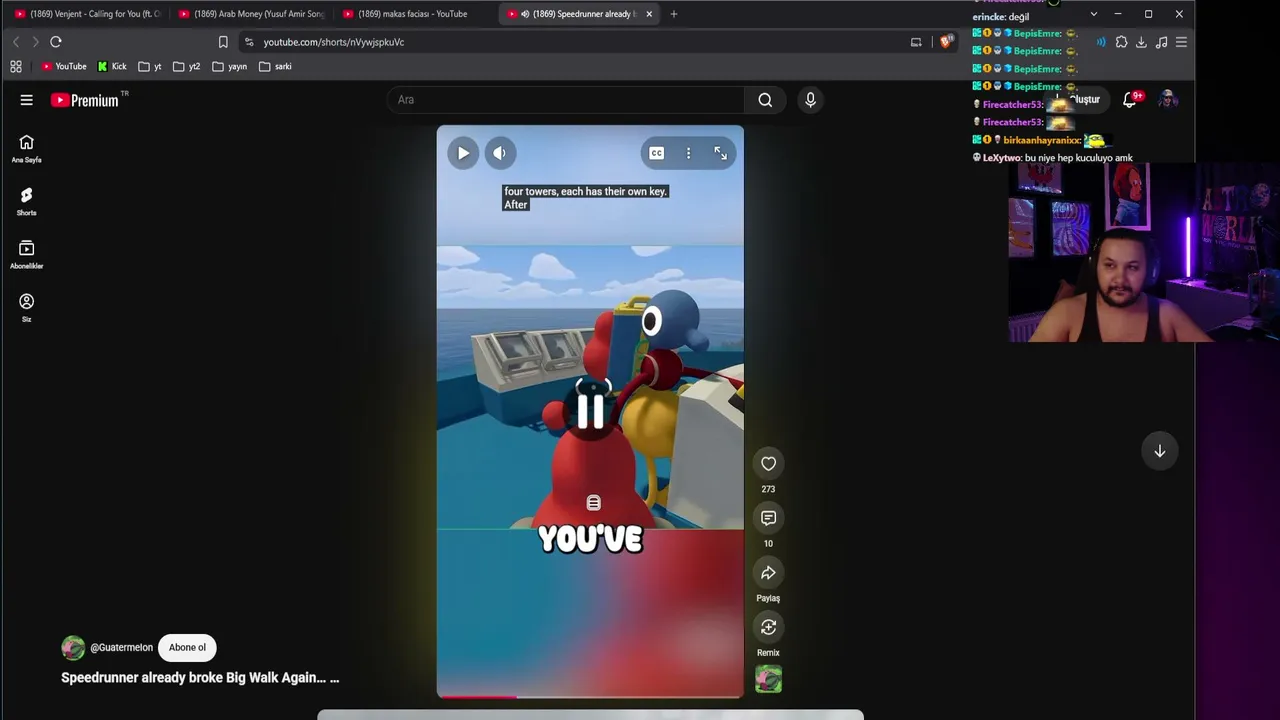Image resolution: width=1280 pixels, height=720 pixels.
Task: Open the browser main menu
Action: [1181, 42]
